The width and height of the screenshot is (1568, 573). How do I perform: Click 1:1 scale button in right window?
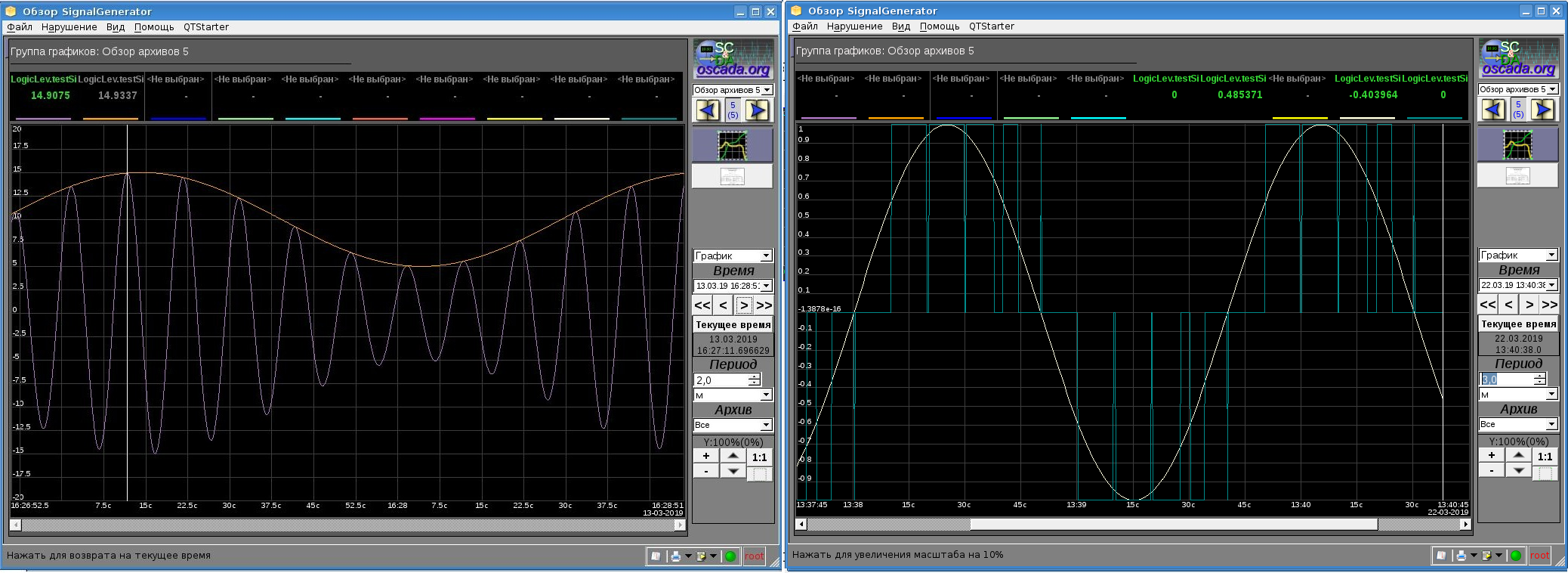(x=1545, y=457)
